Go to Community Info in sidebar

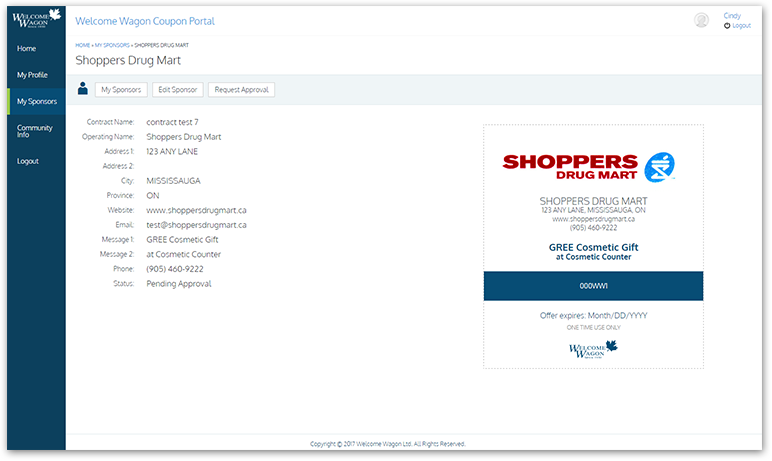coord(35,131)
